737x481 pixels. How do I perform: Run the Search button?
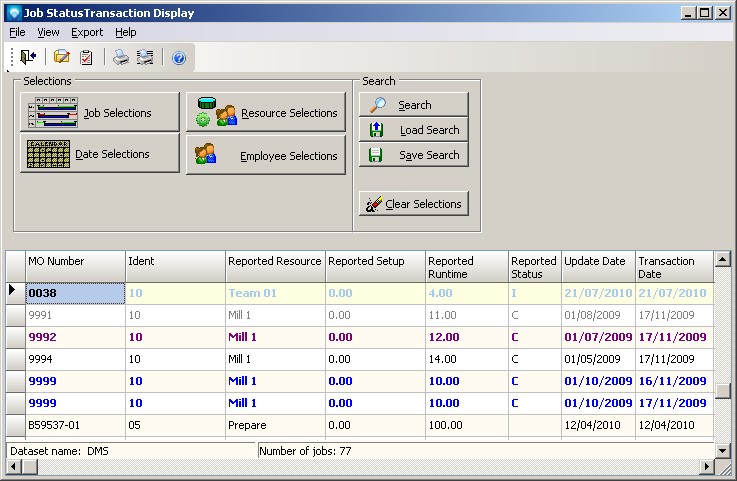pos(413,105)
